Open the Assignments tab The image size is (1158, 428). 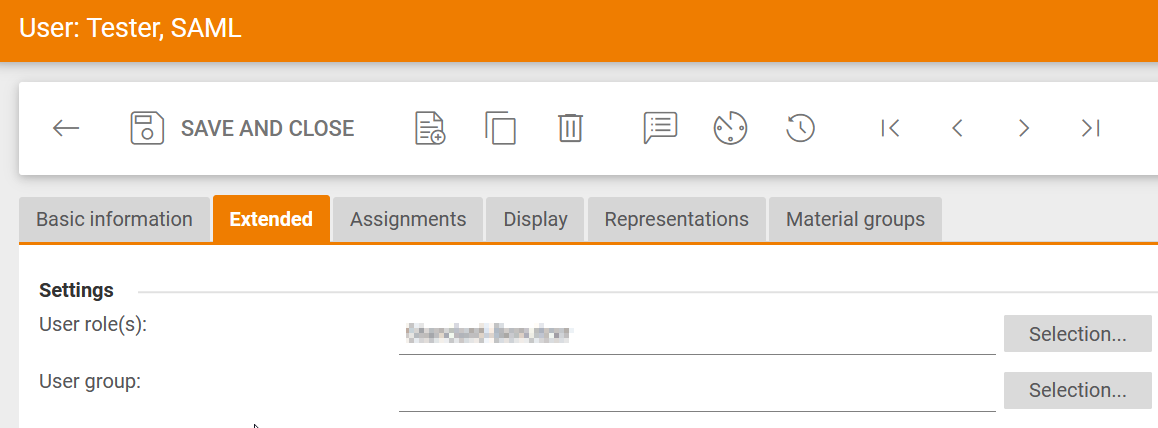click(x=408, y=219)
